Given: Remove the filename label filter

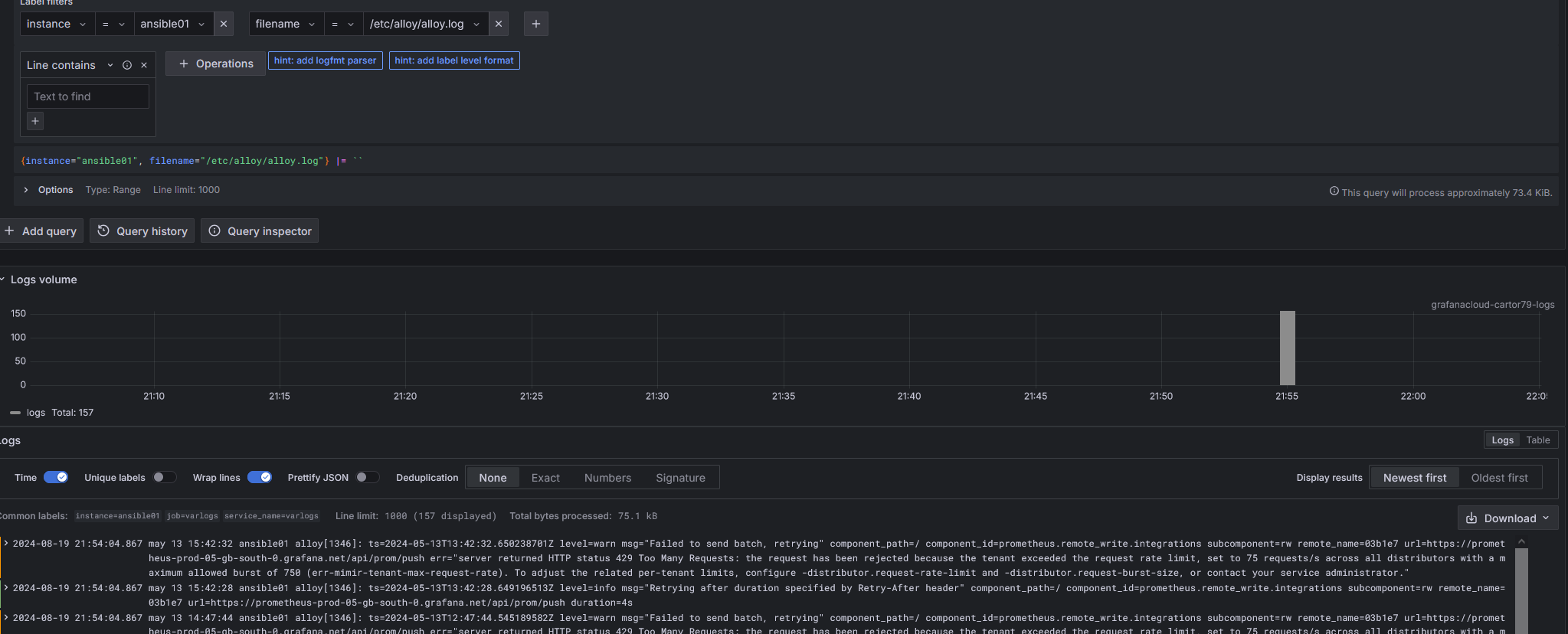Looking at the screenshot, I should [x=499, y=24].
